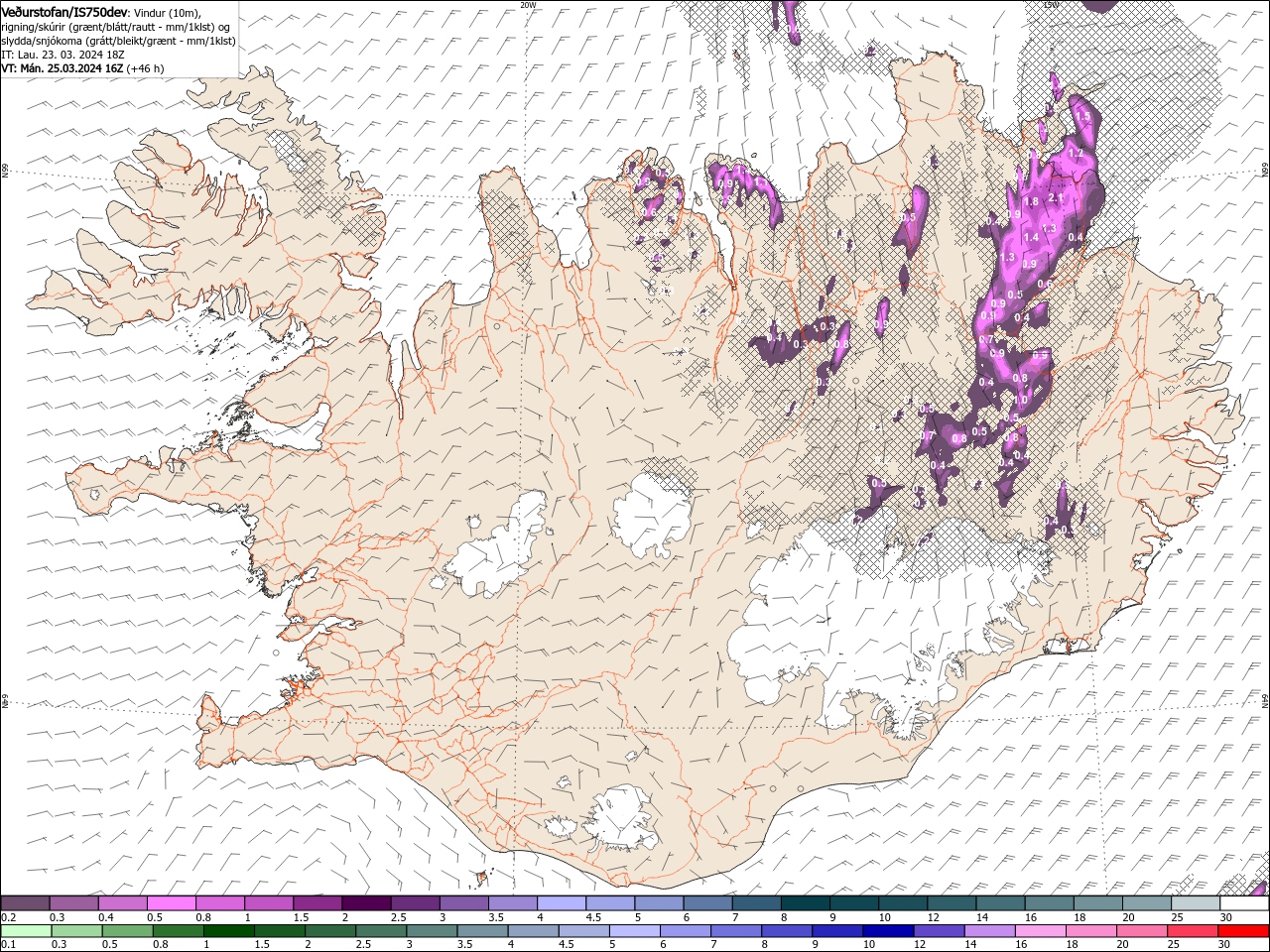Click the 3.5 label in snow legend row
Screen dimensions: 1270x952
(495, 917)
